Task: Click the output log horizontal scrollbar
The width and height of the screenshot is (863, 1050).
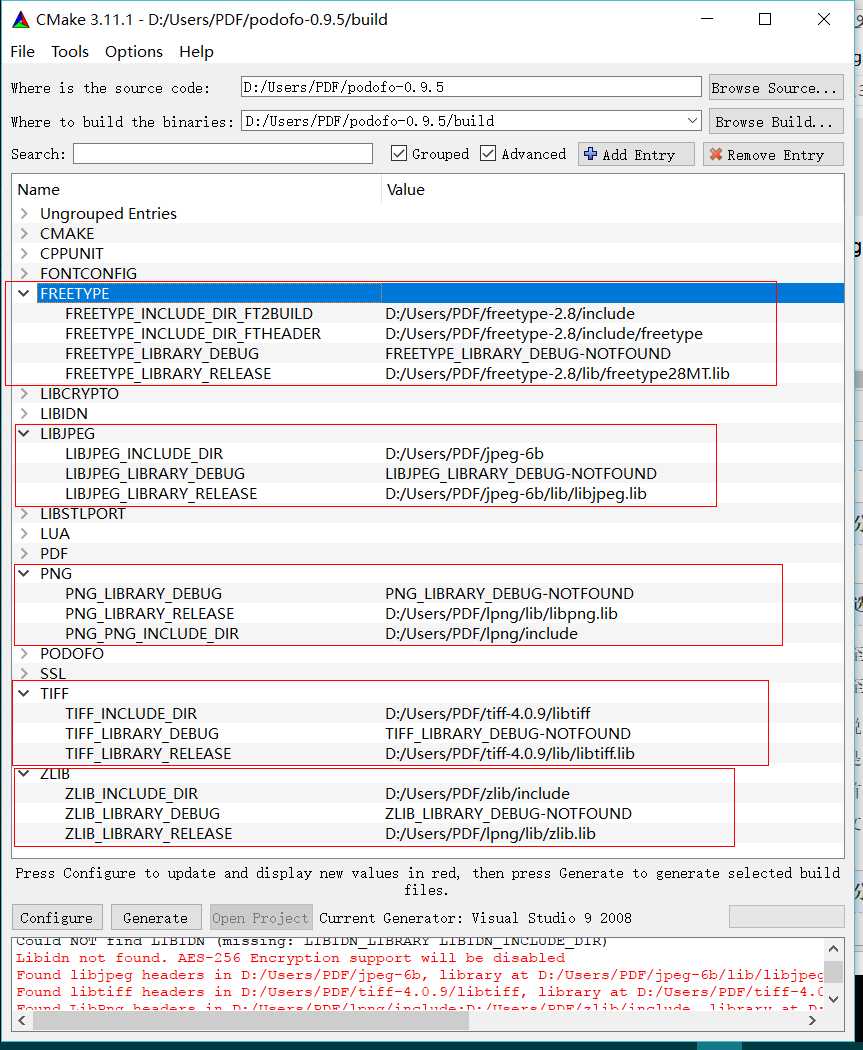Action: coord(251,1021)
